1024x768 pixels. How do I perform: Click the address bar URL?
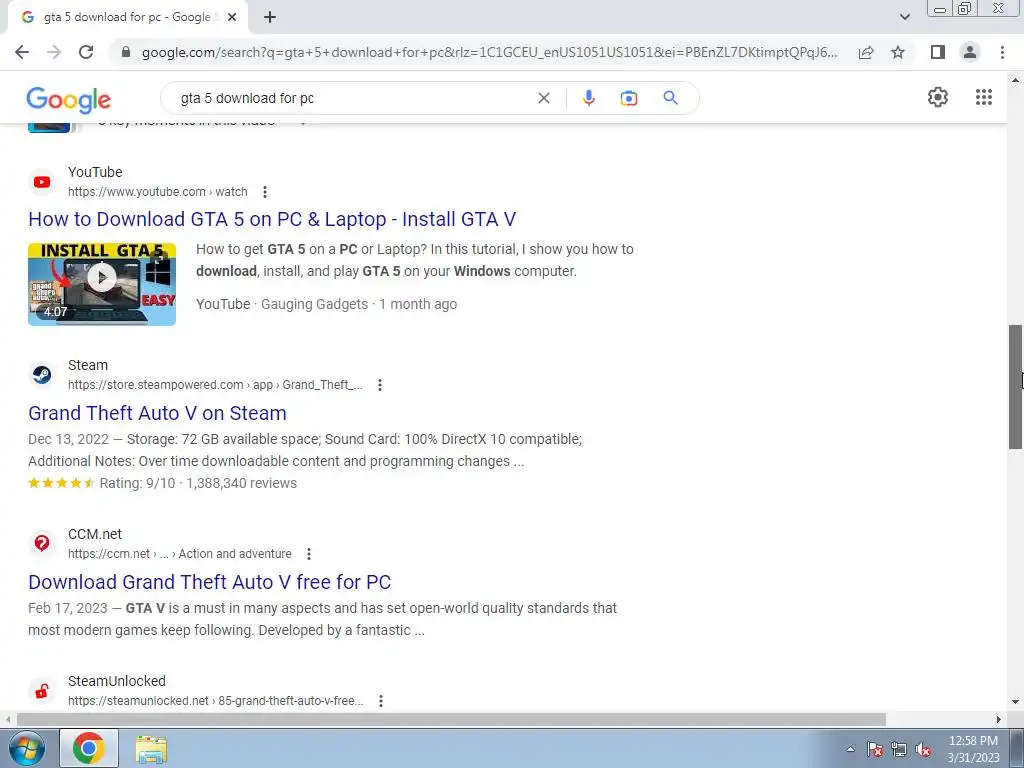pyautogui.click(x=490, y=52)
